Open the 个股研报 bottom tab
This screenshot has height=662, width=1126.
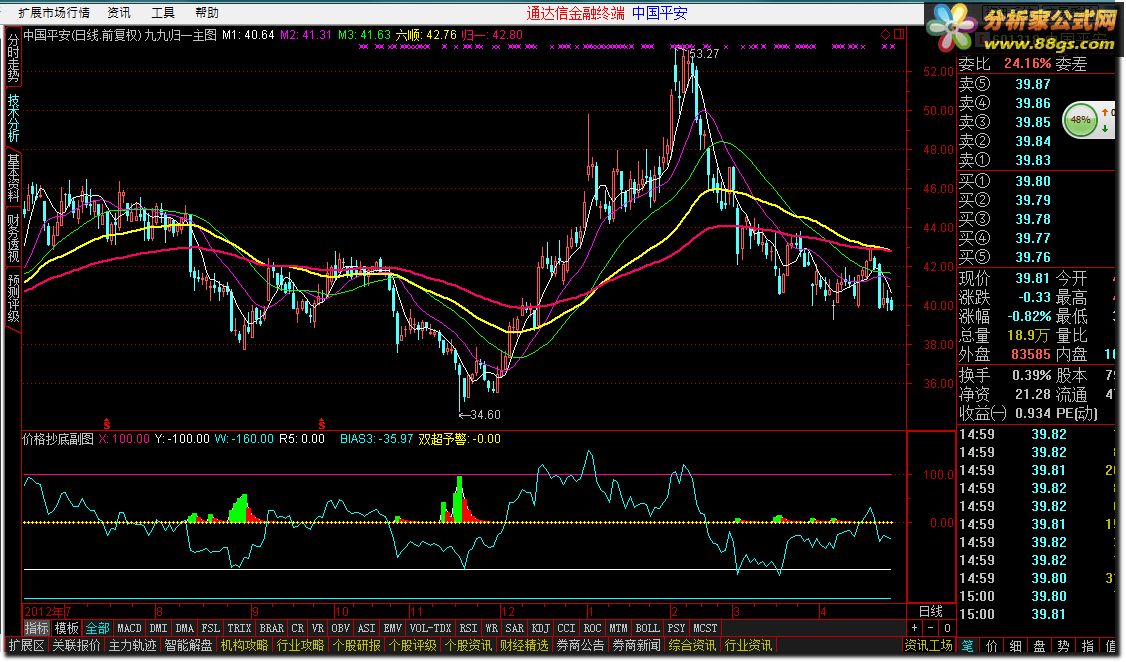pos(356,645)
